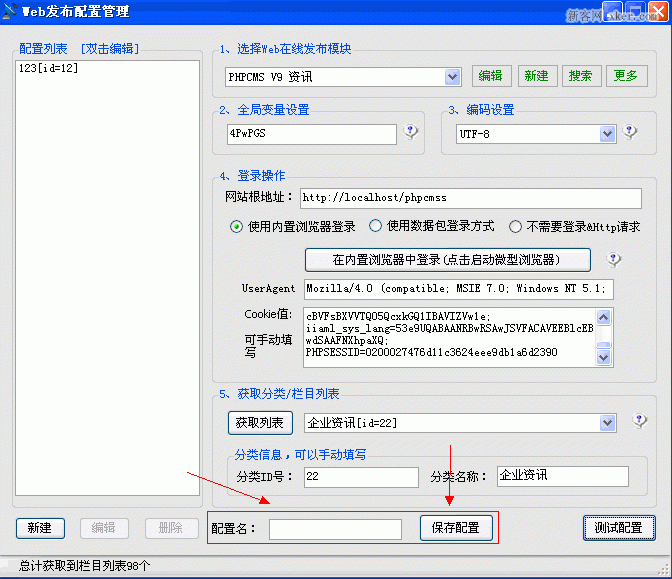The height and width of the screenshot is (579, 672).
Task: Click the green 搜索 module button
Action: [x=580, y=76]
